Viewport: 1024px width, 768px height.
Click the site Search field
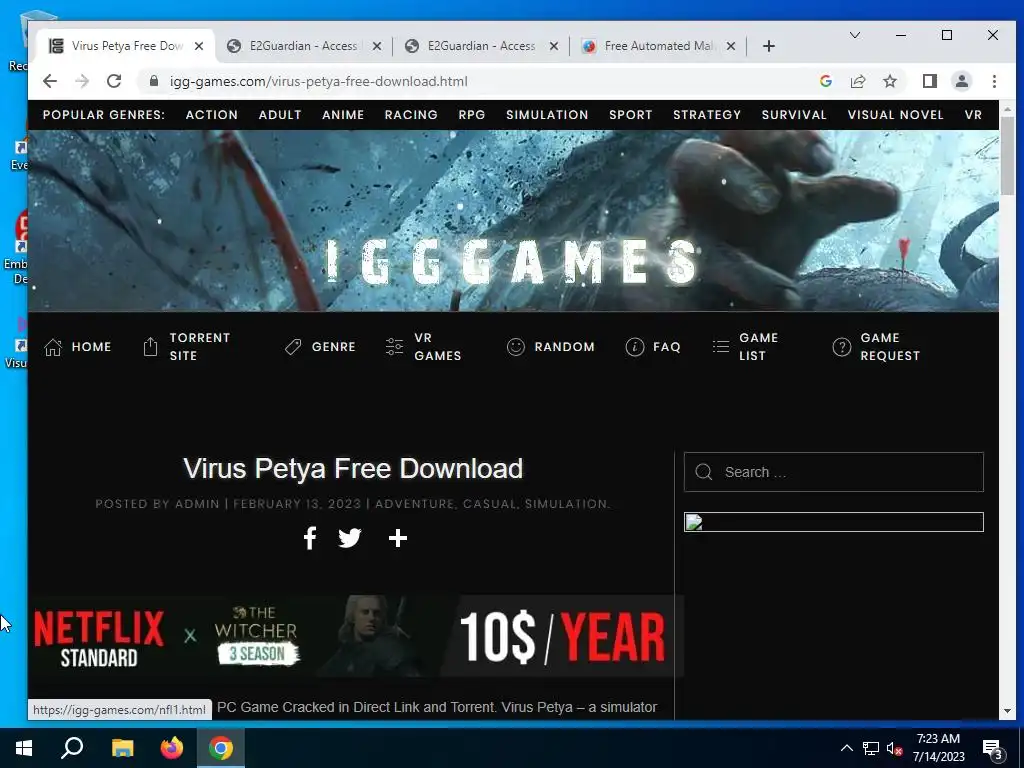coord(833,472)
